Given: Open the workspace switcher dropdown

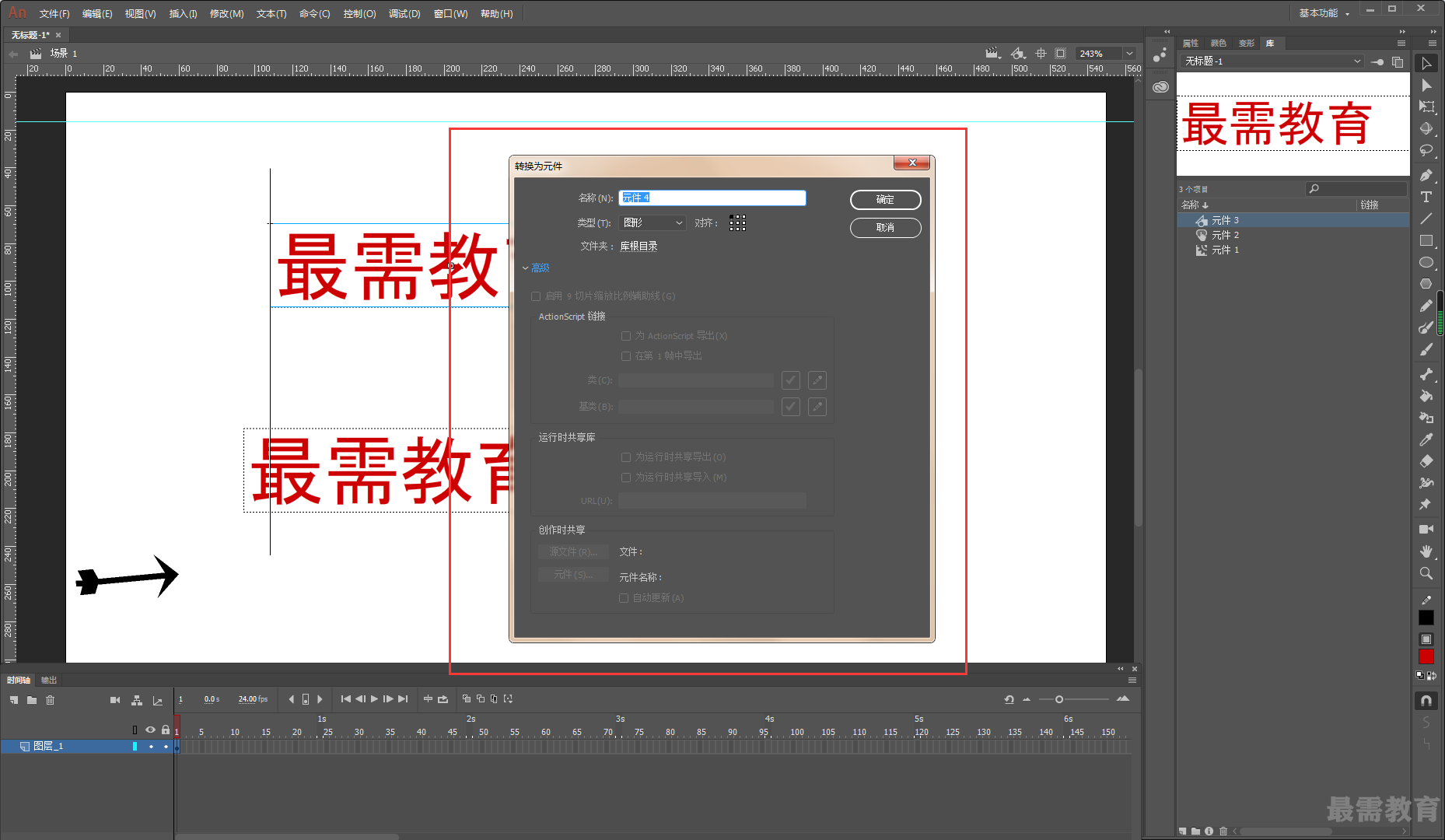Looking at the screenshot, I should click(1324, 13).
